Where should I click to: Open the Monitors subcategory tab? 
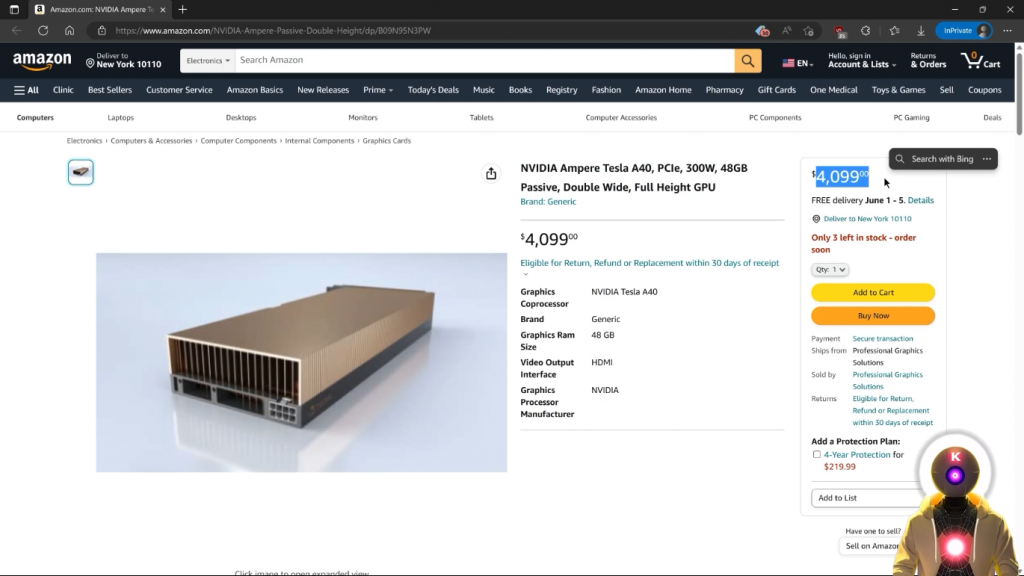362,118
